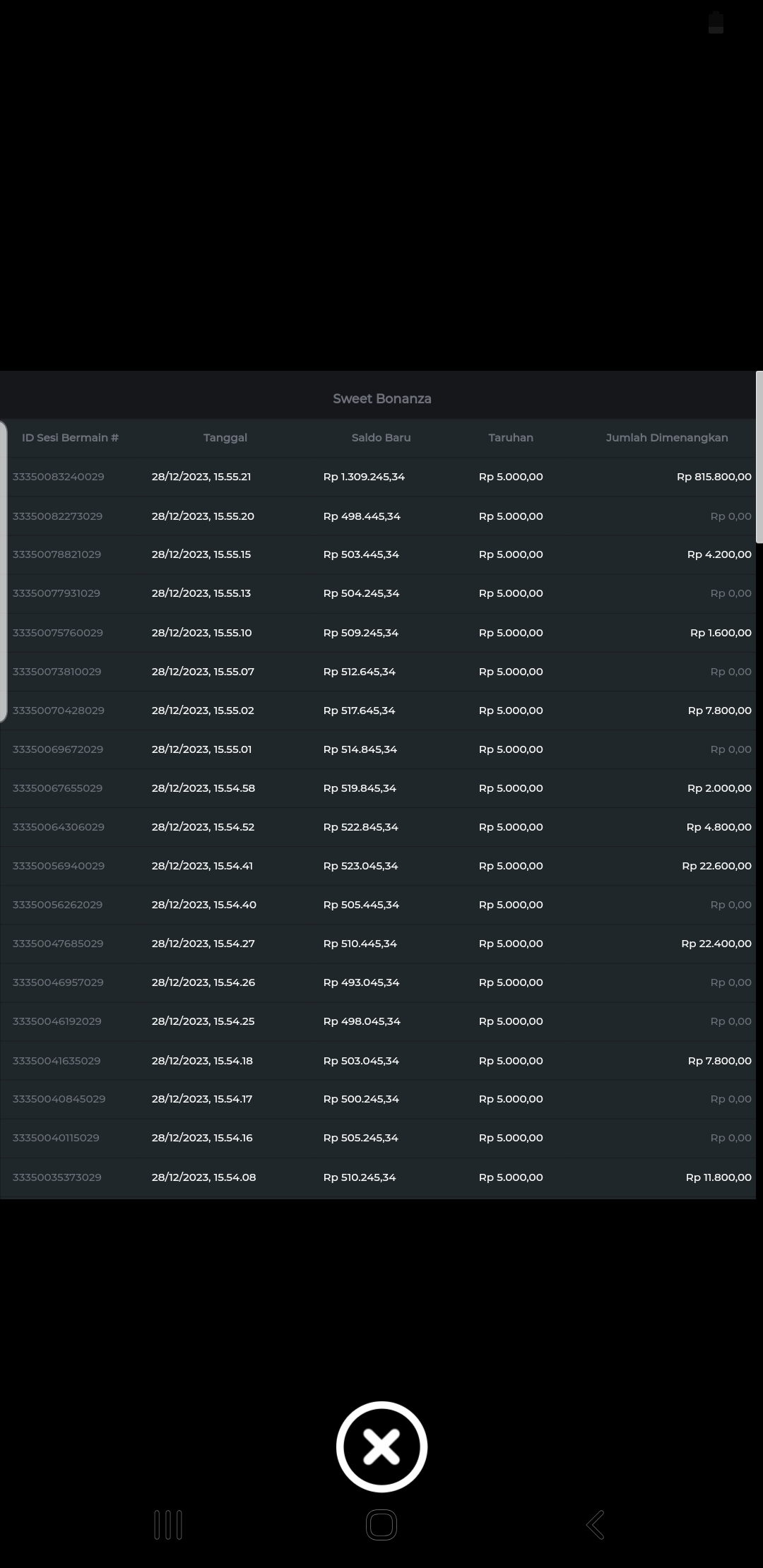
Task: Click the Rp 815.800,00 winning amount
Action: click(x=714, y=477)
